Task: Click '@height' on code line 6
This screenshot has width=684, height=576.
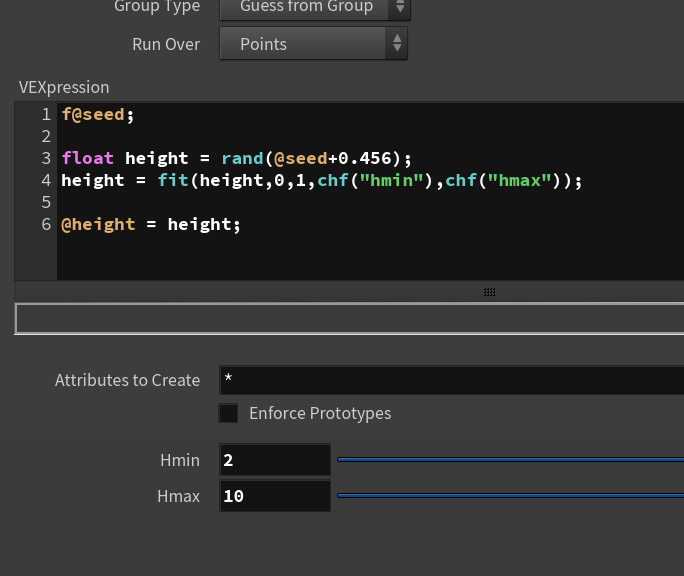Action: click(x=98, y=224)
